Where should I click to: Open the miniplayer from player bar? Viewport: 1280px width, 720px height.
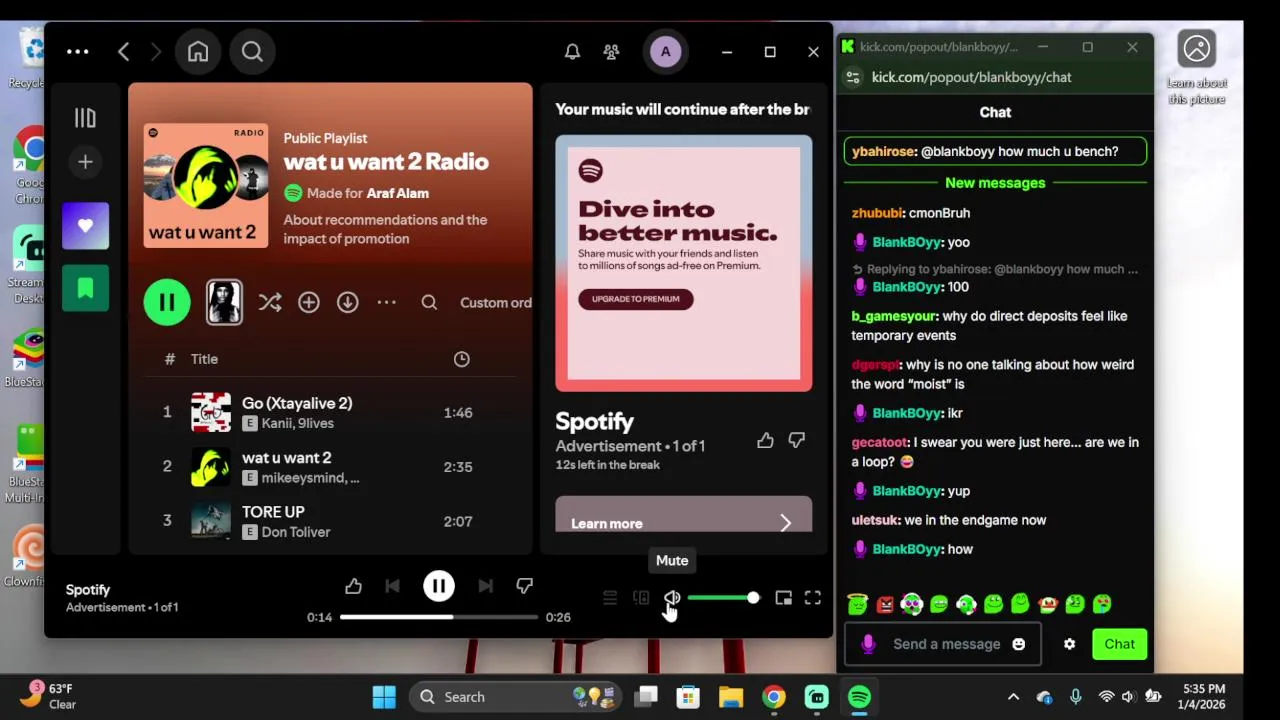(x=784, y=598)
